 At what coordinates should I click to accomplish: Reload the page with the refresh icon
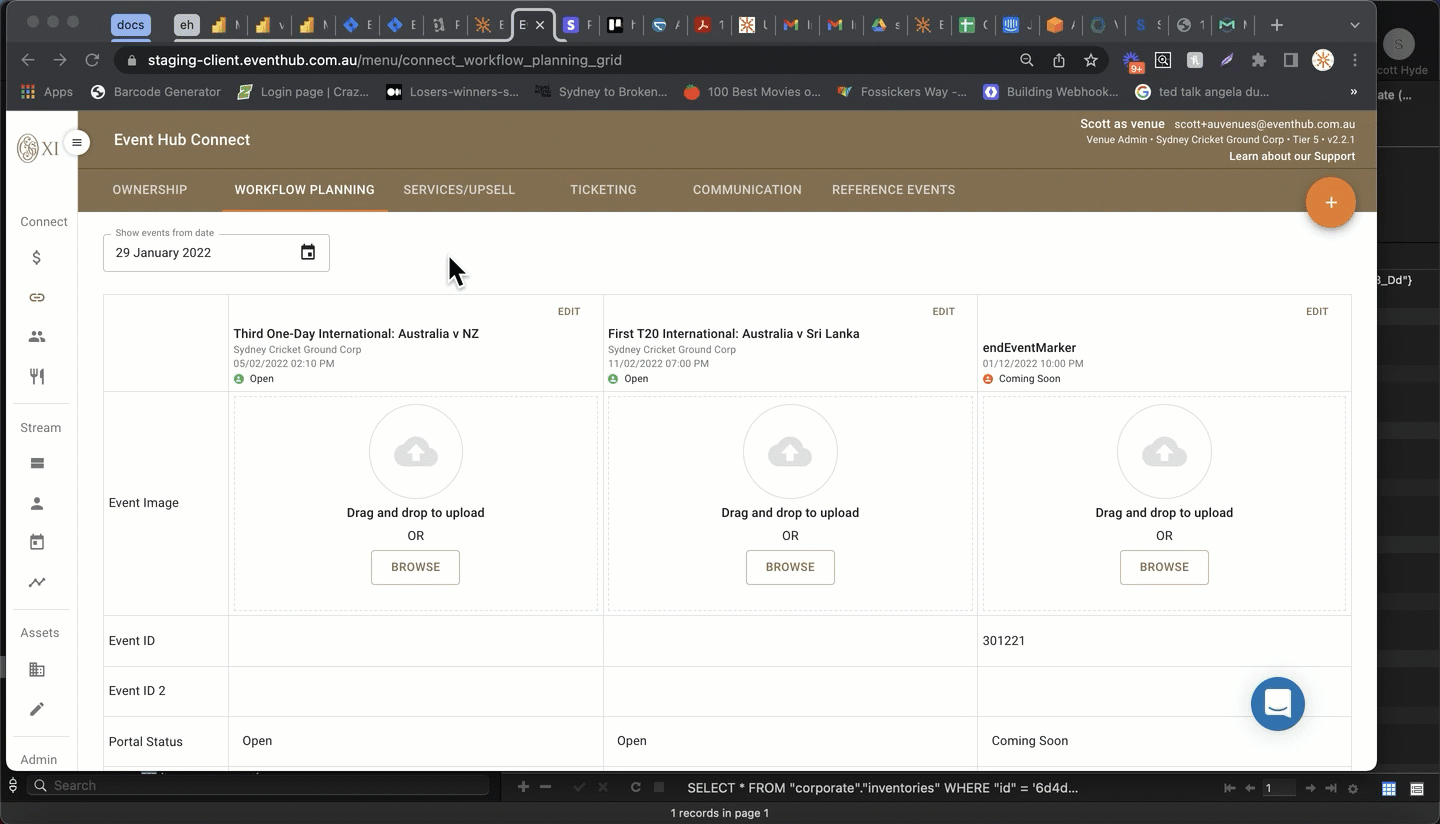[x=92, y=60]
